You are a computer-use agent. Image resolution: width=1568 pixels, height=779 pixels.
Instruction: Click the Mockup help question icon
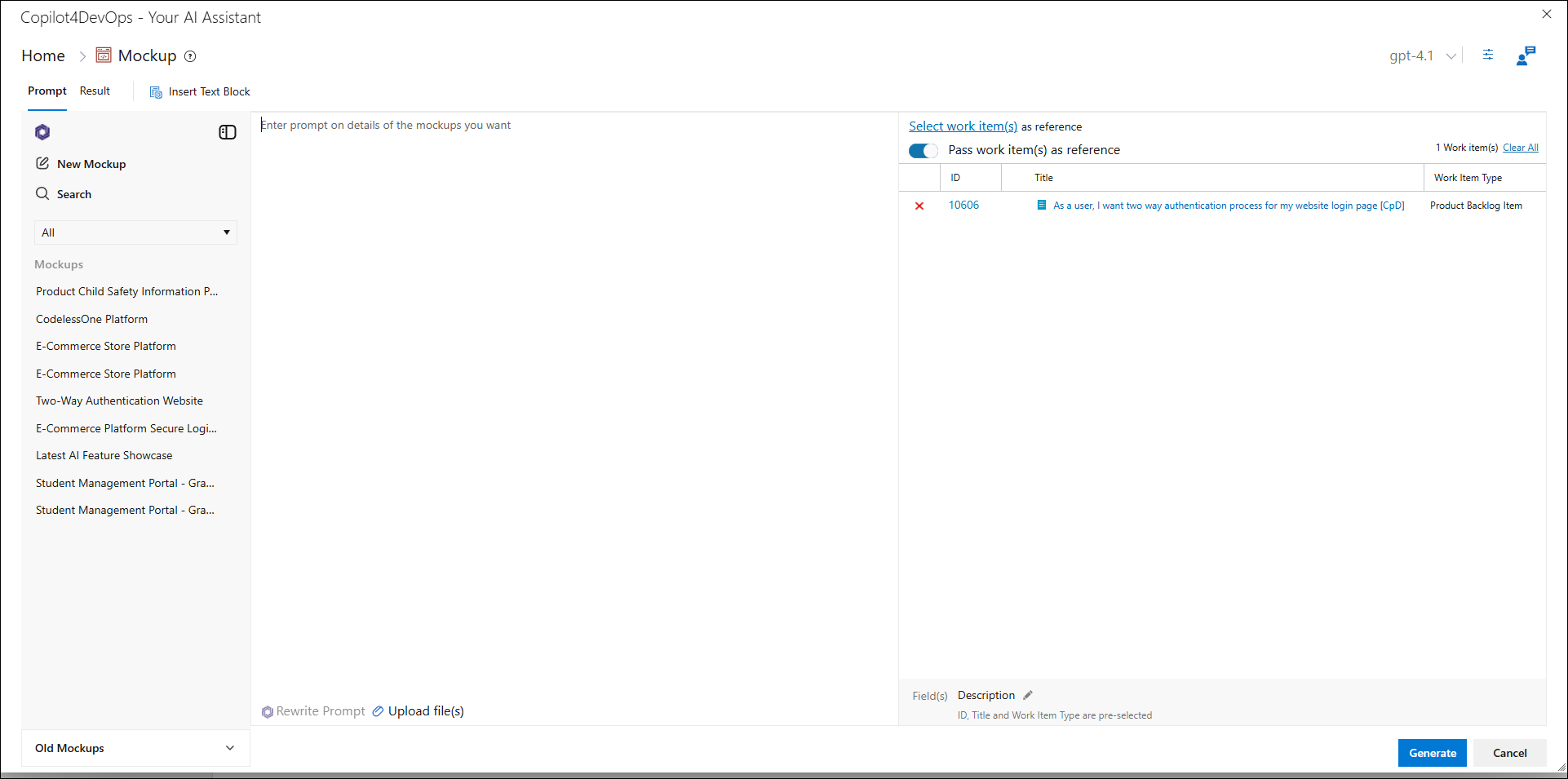190,56
